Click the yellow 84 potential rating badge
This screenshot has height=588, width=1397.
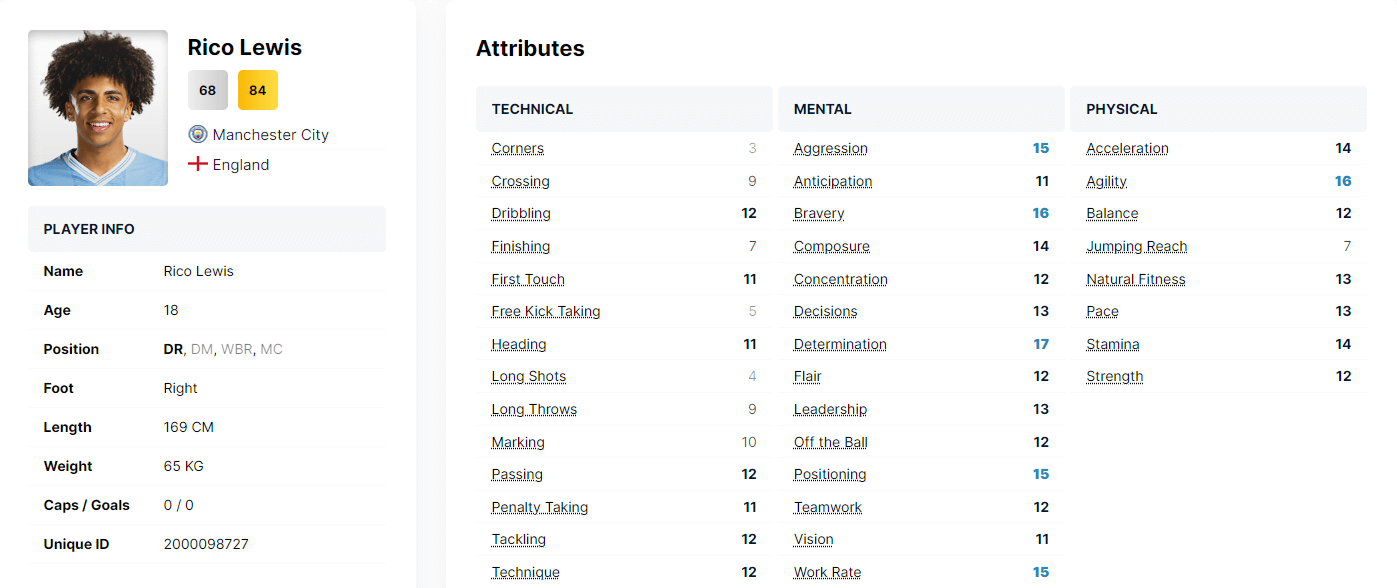(258, 90)
